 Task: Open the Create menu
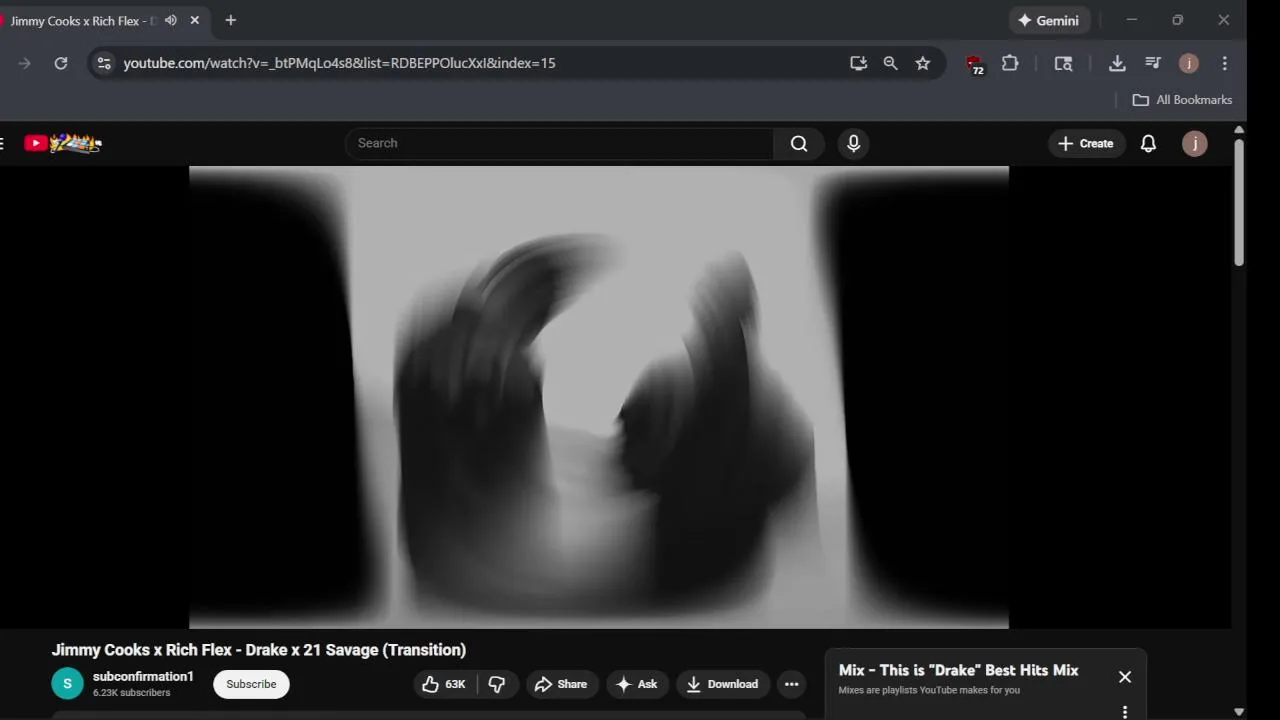1086,143
